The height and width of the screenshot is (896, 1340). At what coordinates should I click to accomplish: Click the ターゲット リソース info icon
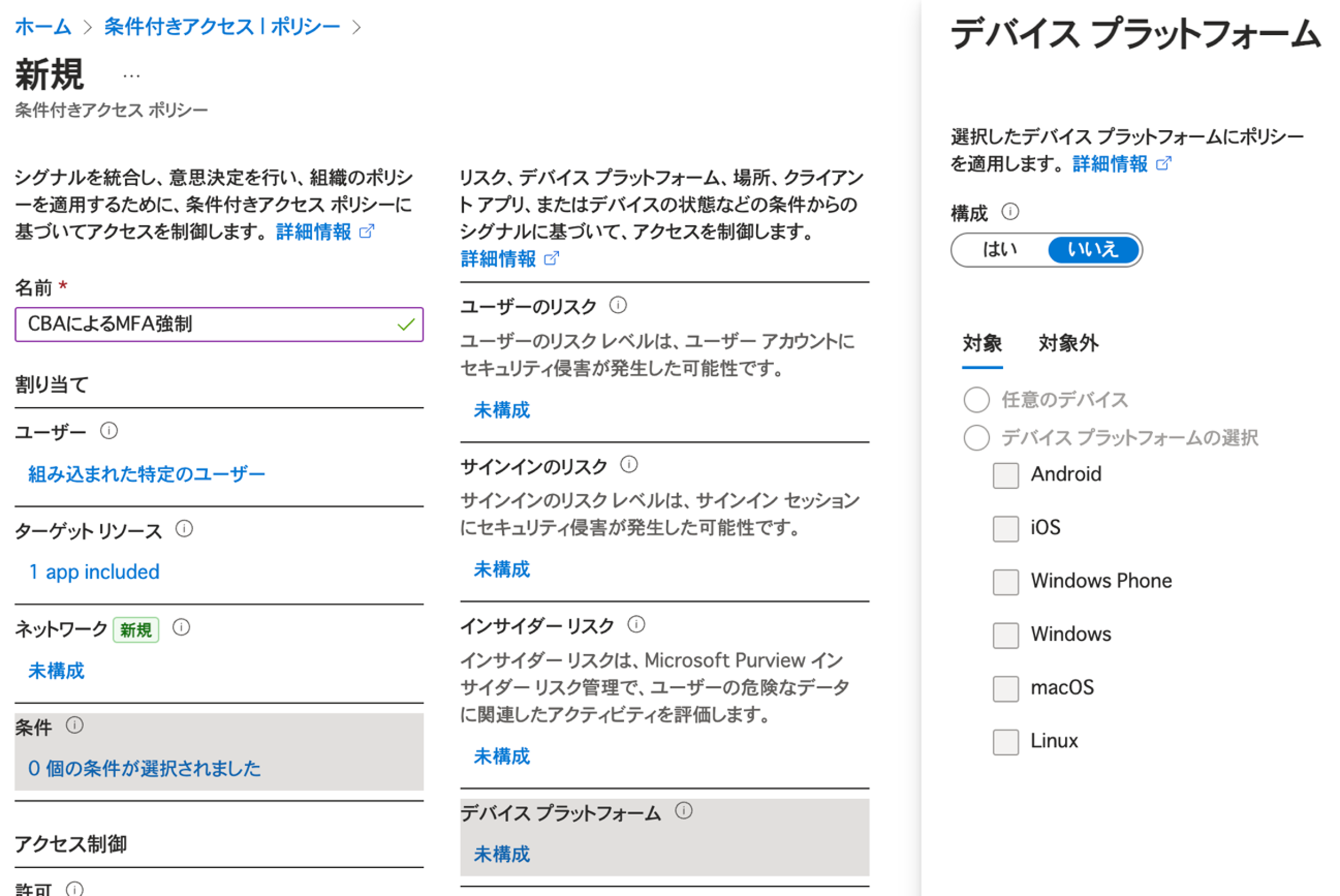click(x=185, y=529)
